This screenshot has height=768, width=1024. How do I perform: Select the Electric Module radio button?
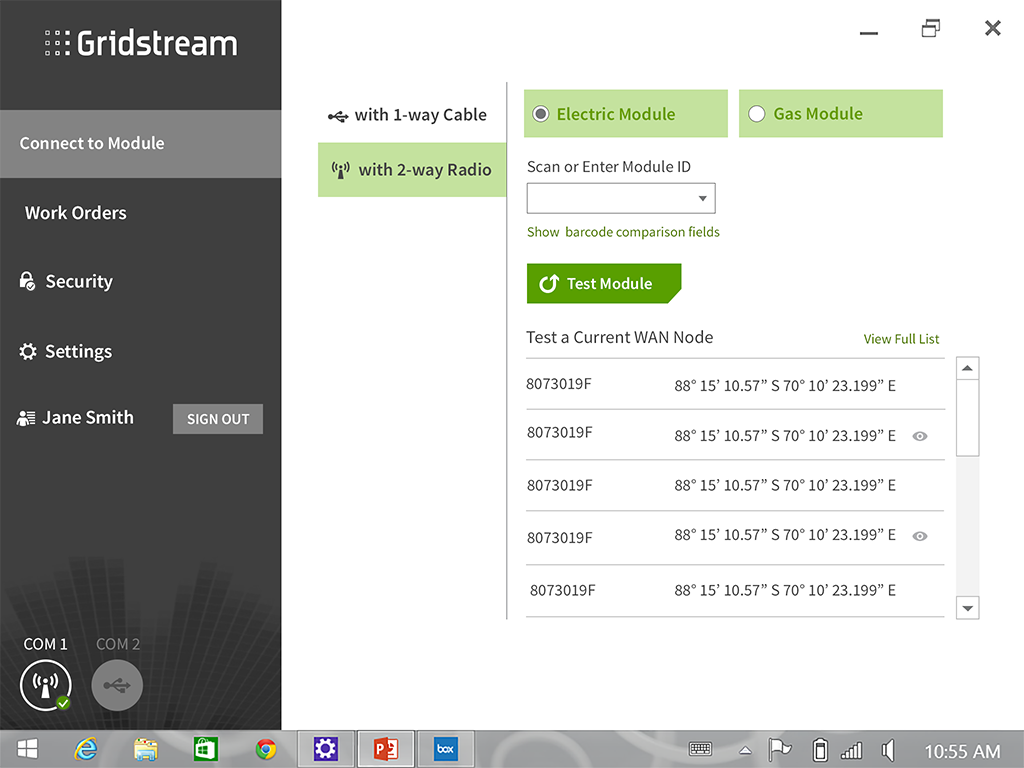541,114
